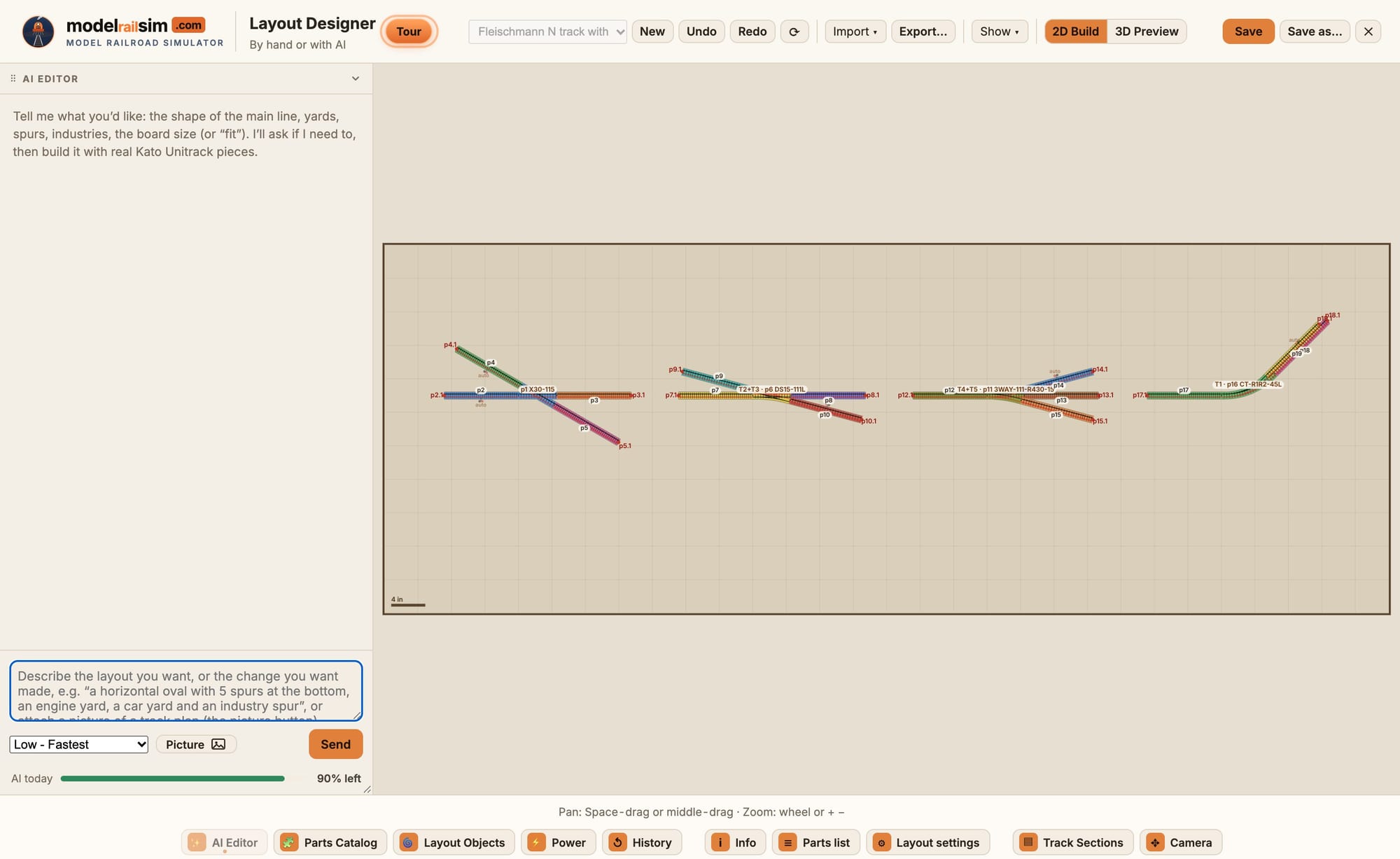Switch to 3D Preview mode

(x=1147, y=32)
